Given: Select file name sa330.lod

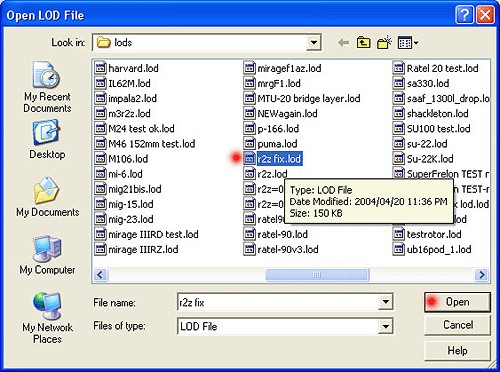Looking at the screenshot, I should [428, 83].
